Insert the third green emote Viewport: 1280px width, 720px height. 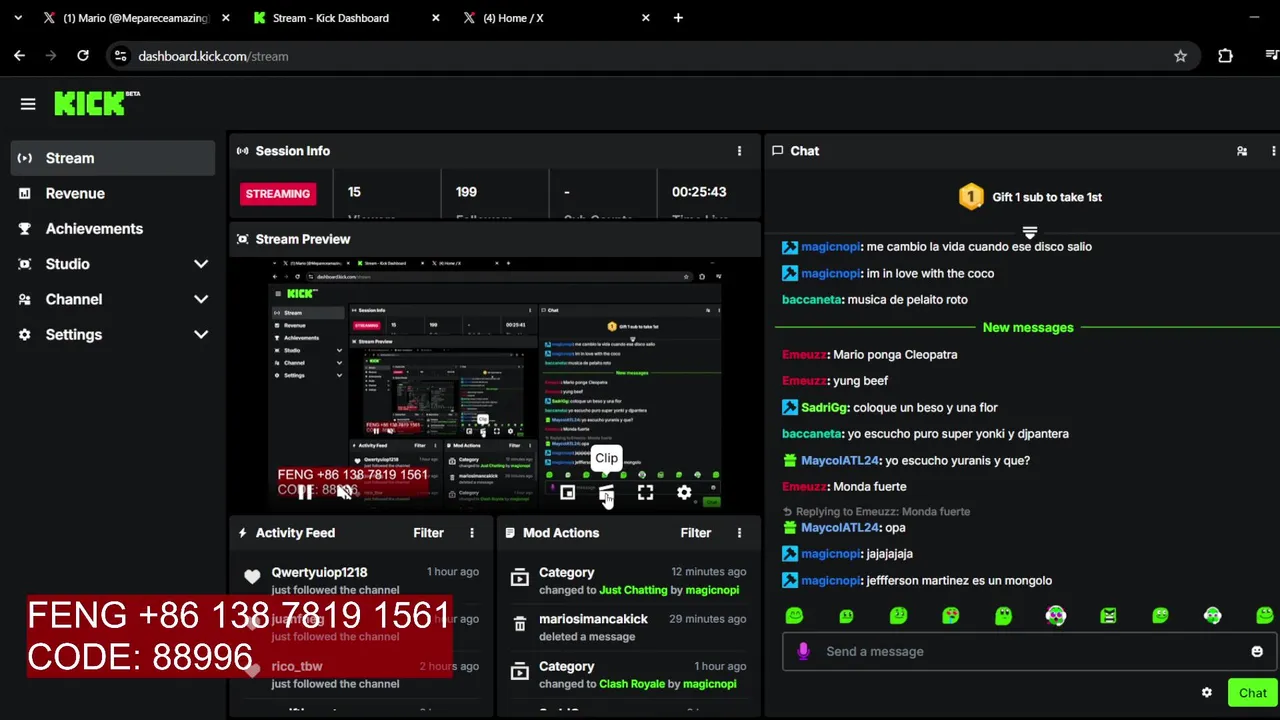(x=898, y=616)
